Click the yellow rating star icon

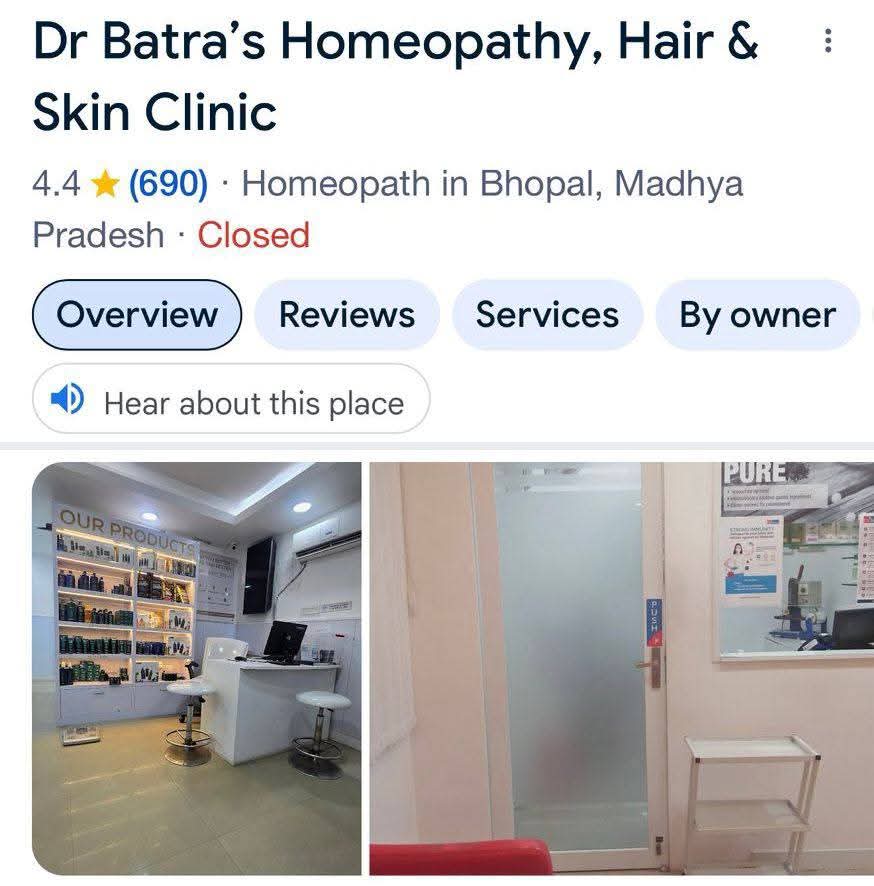105,184
